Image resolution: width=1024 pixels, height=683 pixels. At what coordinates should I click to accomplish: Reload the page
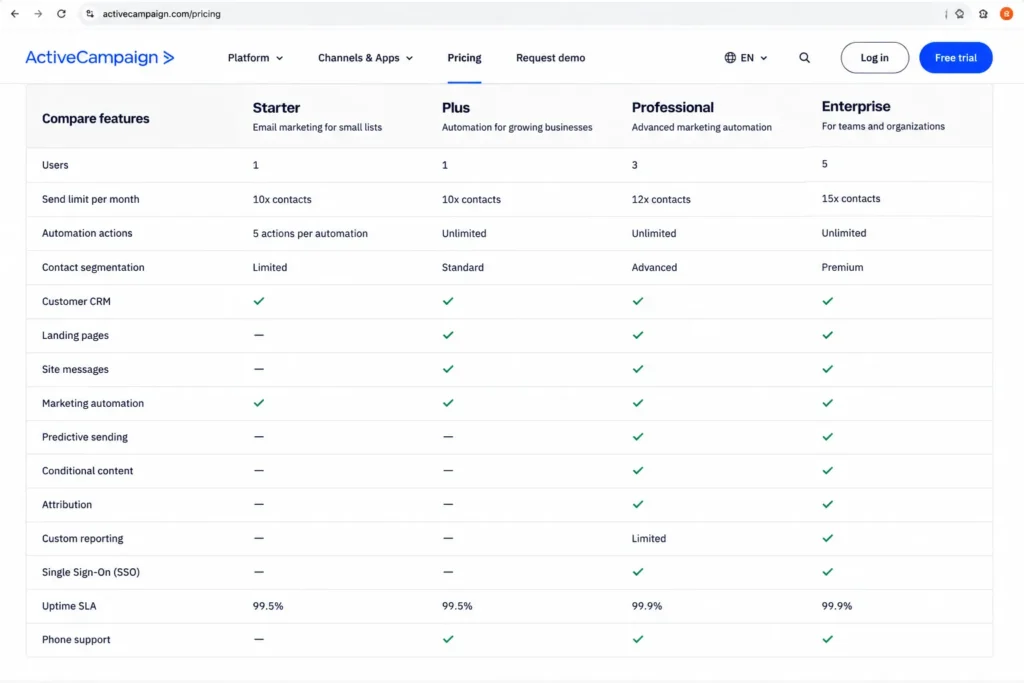pyautogui.click(x=61, y=14)
